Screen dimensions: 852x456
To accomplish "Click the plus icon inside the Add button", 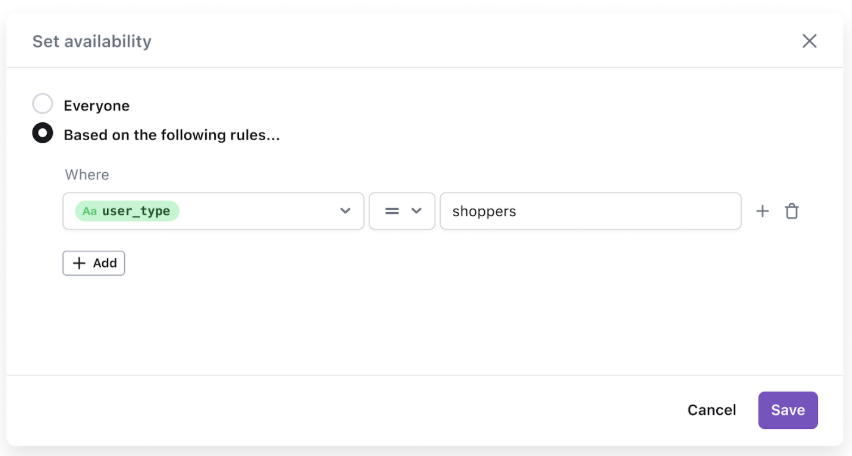I will [x=79, y=263].
